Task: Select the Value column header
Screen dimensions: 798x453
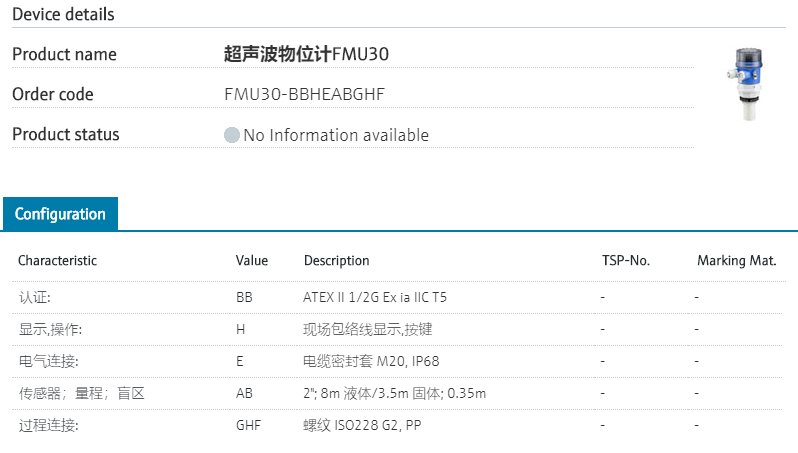Action: (x=252, y=261)
